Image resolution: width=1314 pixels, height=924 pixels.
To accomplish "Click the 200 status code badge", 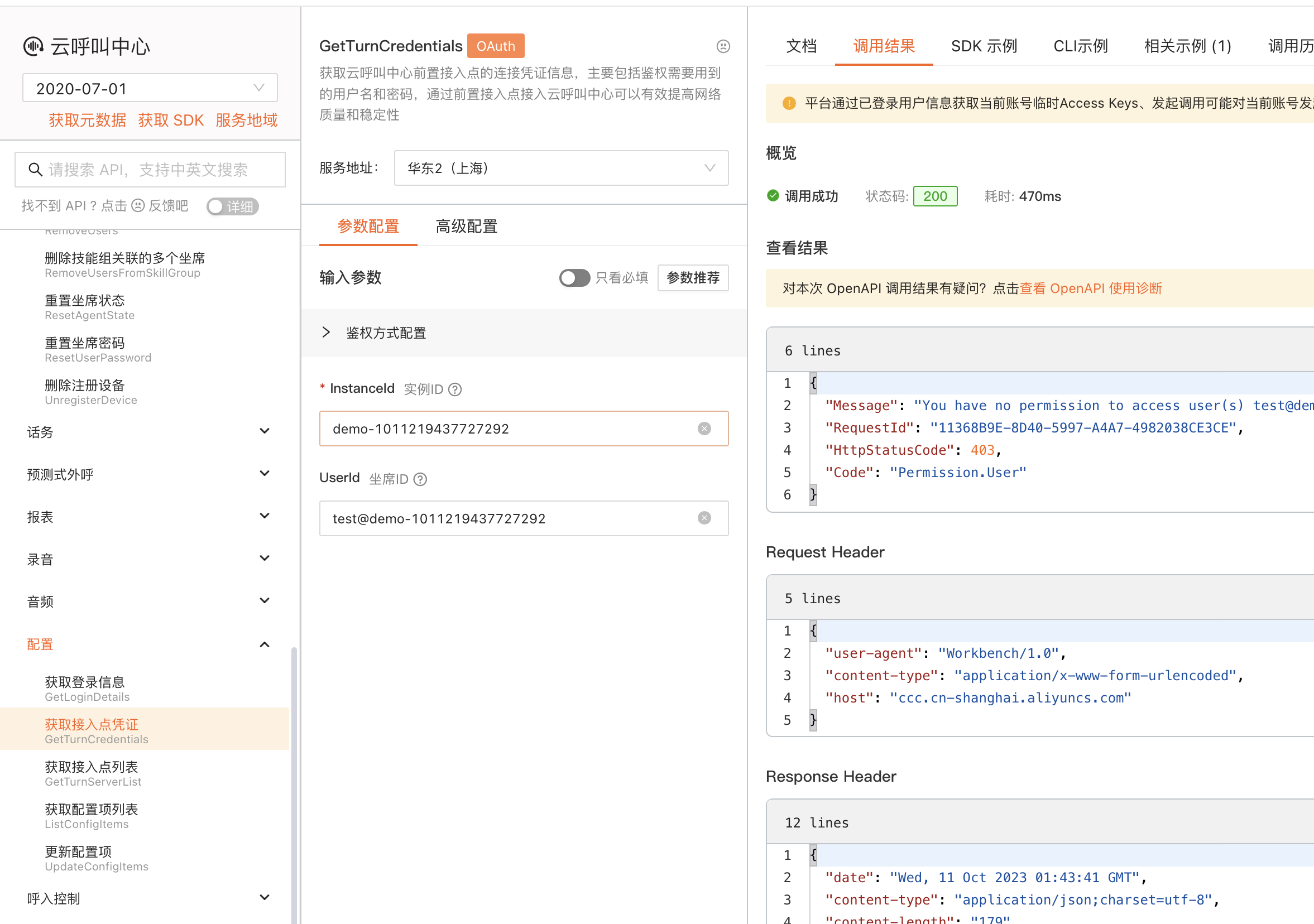I will 935,196.
